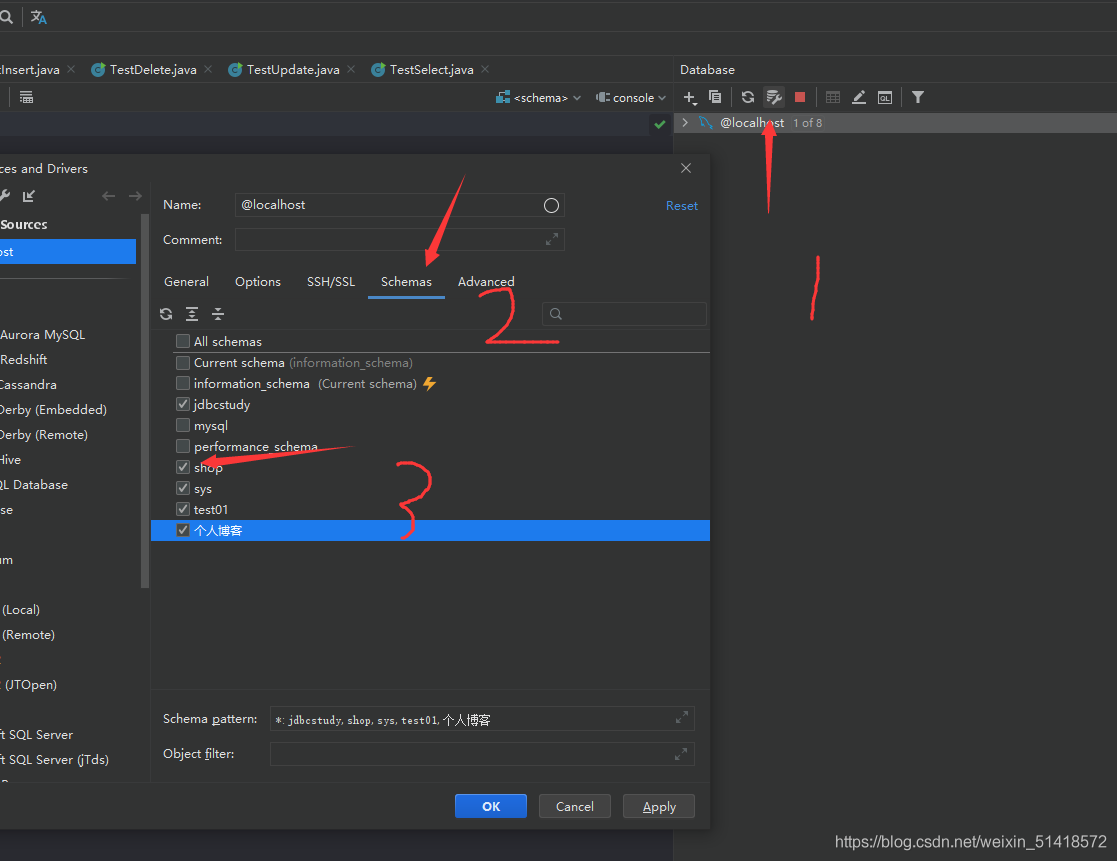This screenshot has width=1117, height=861.
Task: Expand the @localhost tree node
Action: tap(685, 122)
